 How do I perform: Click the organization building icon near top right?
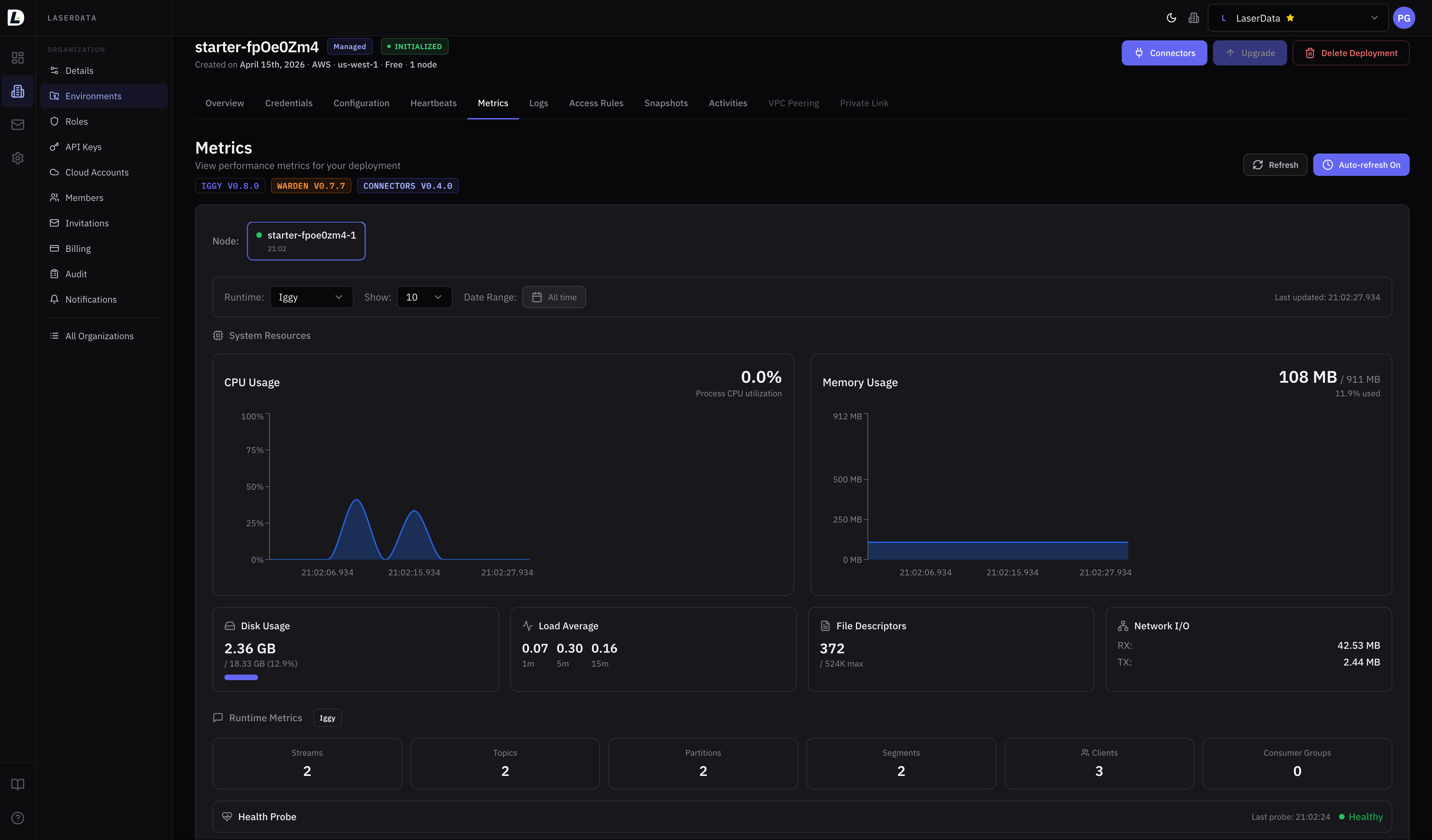tap(1193, 18)
